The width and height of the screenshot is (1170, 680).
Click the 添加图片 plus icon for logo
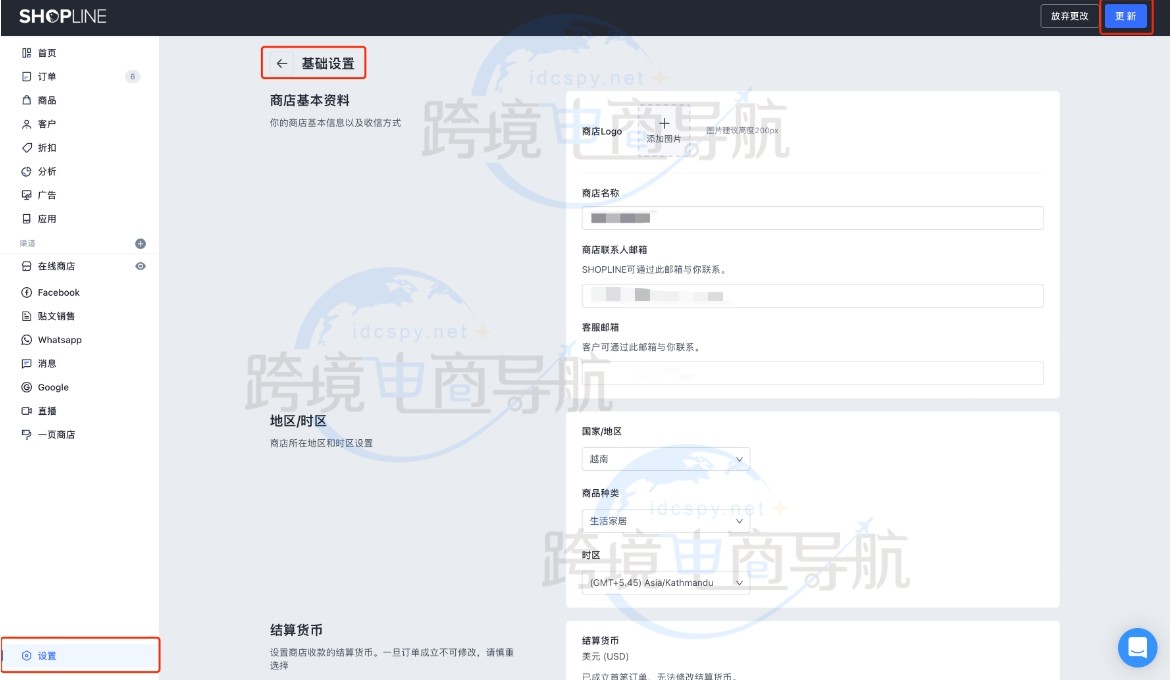pyautogui.click(x=664, y=125)
